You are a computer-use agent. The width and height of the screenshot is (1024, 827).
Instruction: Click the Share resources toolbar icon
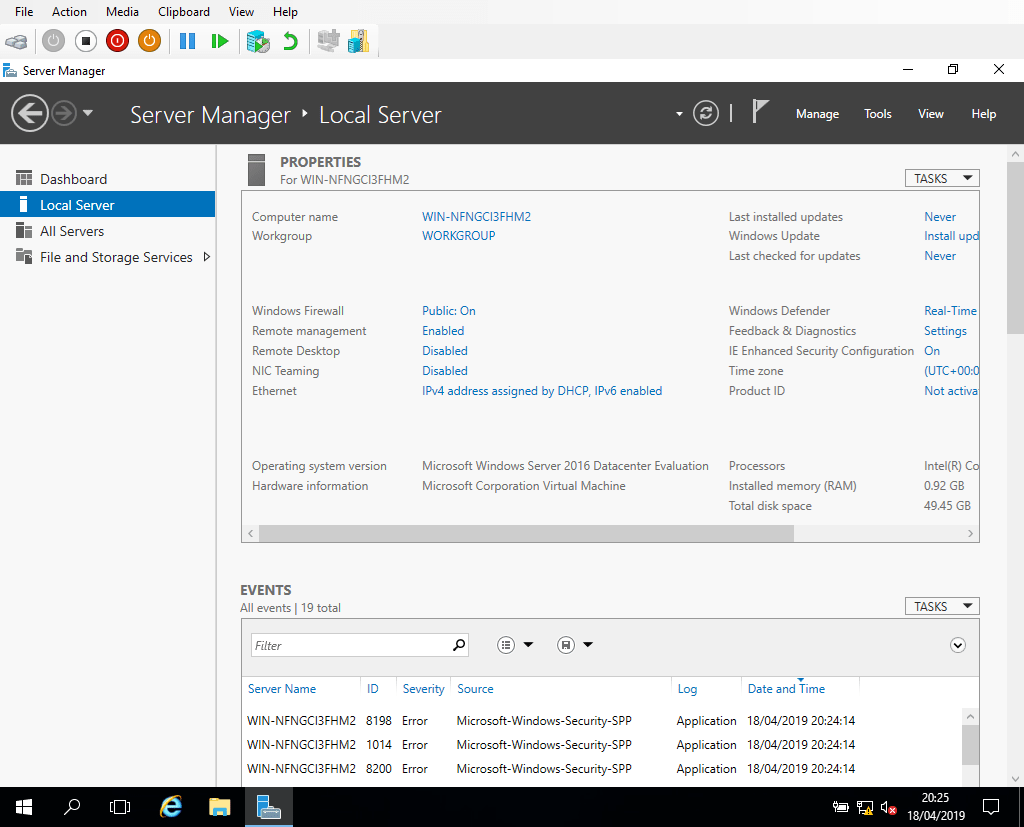pyautogui.click(x=359, y=41)
